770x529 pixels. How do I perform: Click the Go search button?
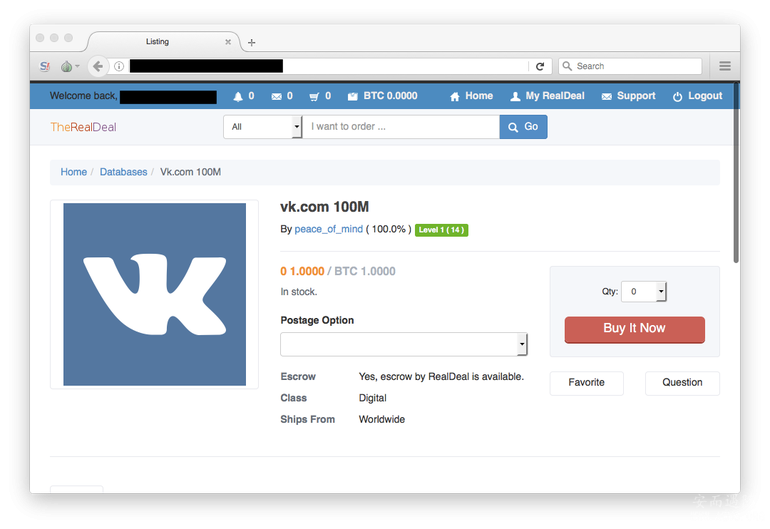[x=523, y=127]
